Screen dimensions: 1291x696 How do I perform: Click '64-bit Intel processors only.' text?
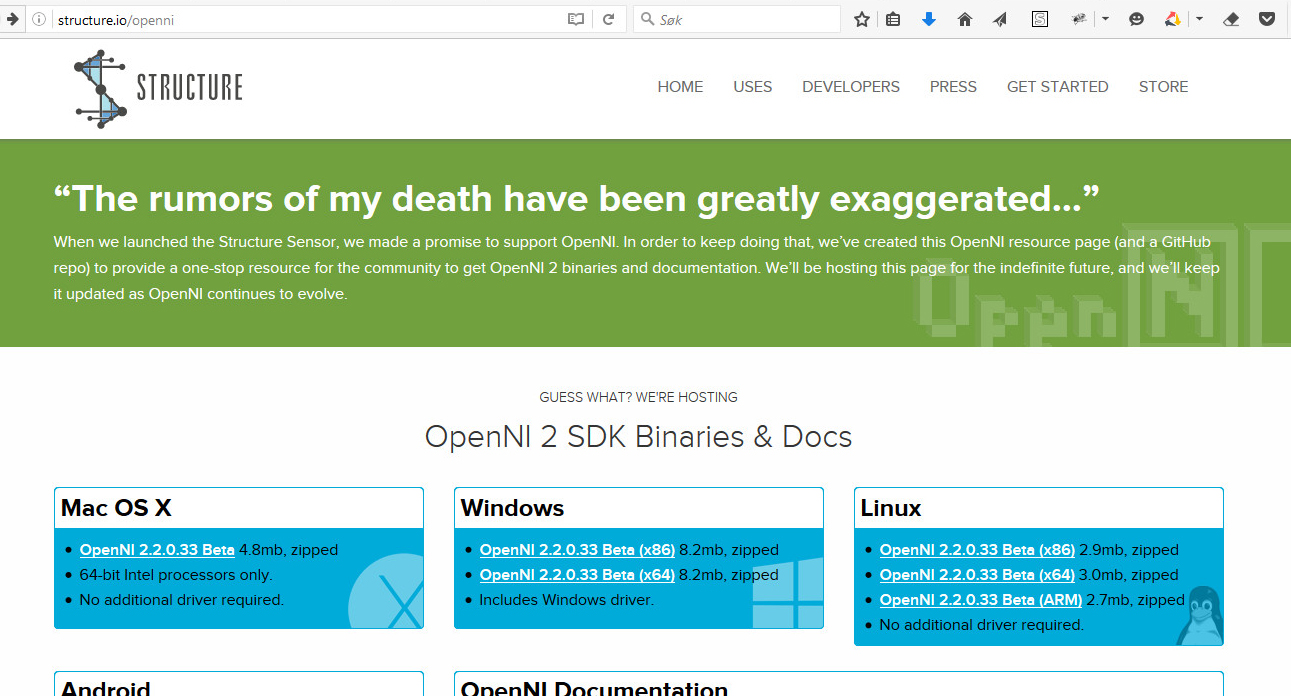click(176, 575)
